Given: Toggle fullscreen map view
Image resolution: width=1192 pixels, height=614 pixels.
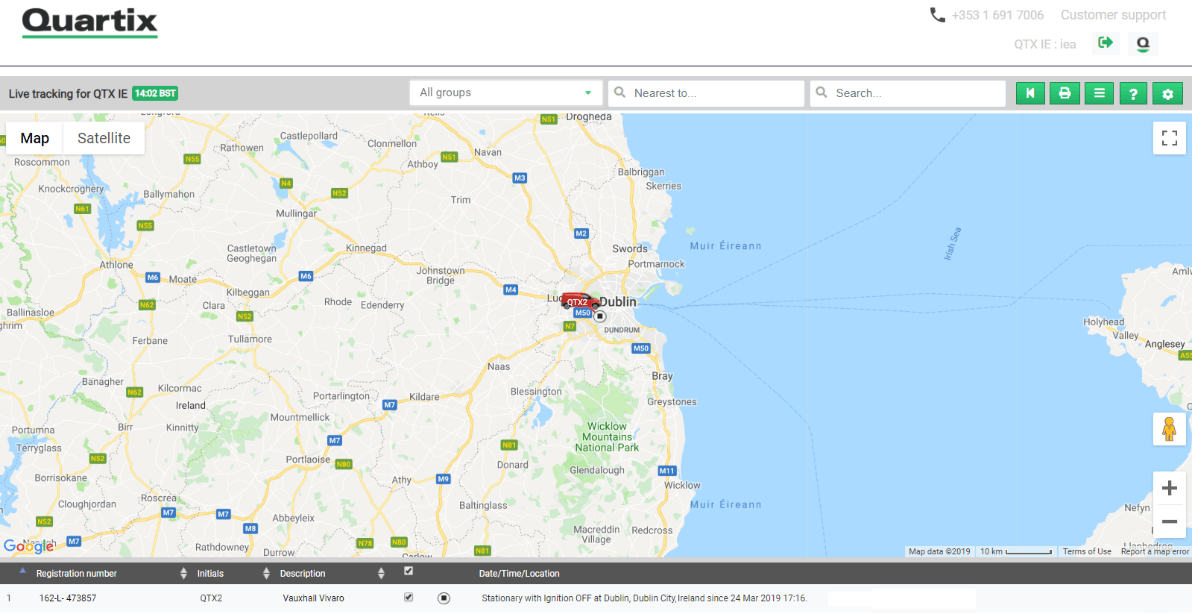Looking at the screenshot, I should pyautogui.click(x=1169, y=138).
